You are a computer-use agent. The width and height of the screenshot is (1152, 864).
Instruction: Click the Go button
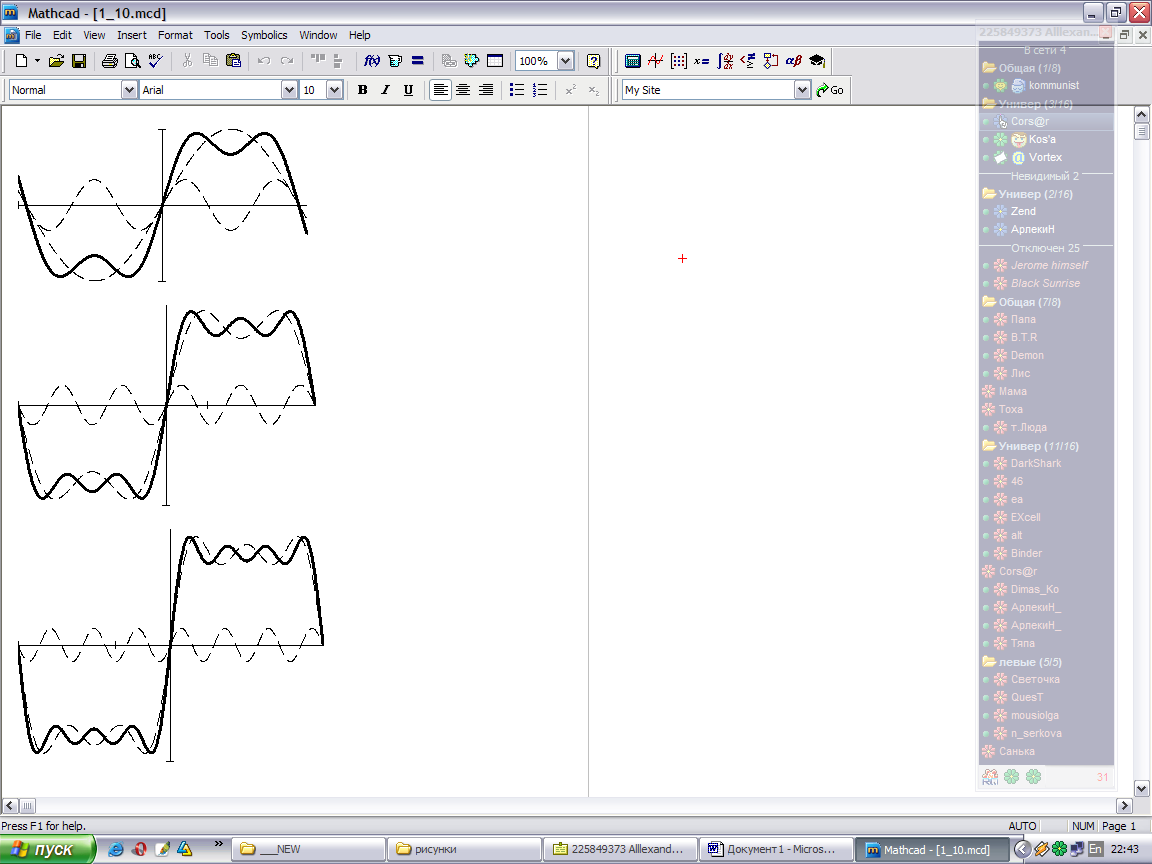tap(830, 90)
